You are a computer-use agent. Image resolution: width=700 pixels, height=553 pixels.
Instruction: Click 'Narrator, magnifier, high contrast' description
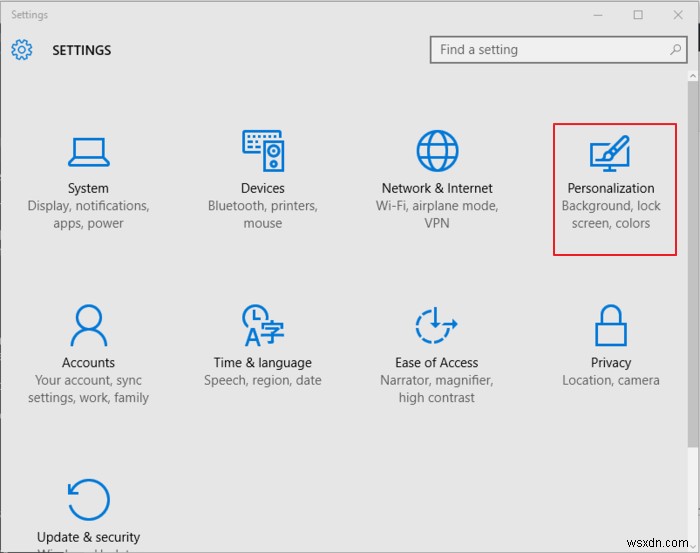click(x=437, y=389)
